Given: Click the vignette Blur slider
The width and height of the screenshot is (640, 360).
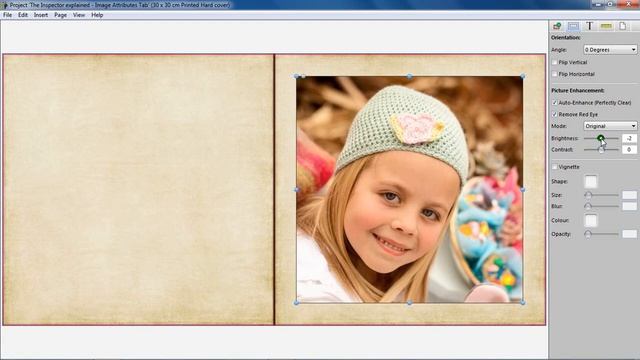Looking at the screenshot, I should [x=602, y=207].
